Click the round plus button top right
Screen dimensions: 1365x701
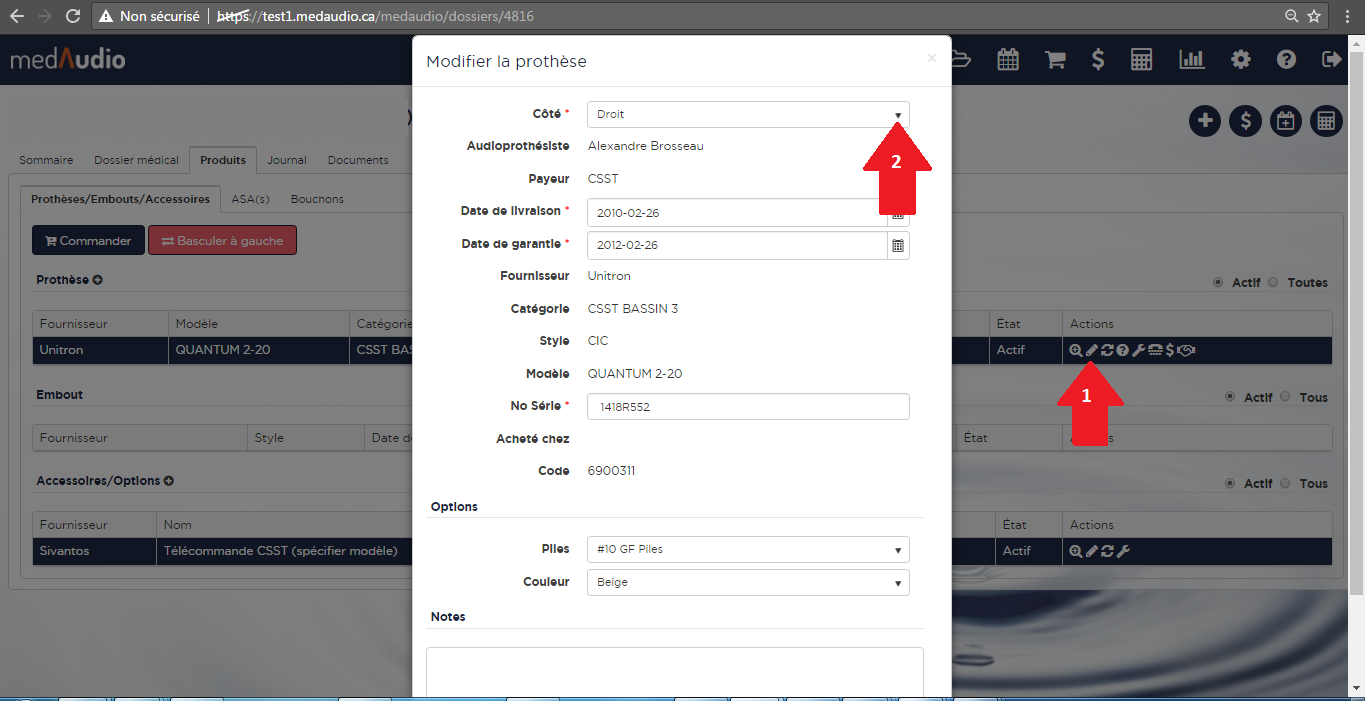(1205, 121)
